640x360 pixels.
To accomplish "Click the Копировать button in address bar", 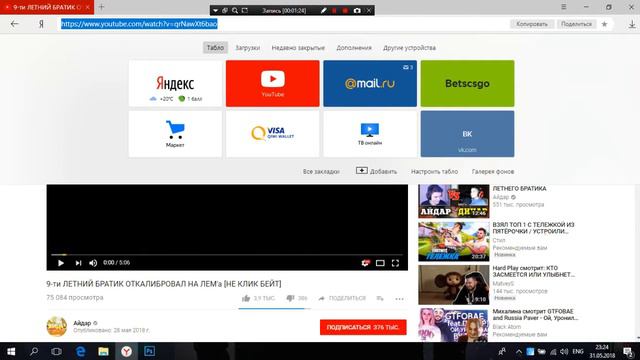I will [x=532, y=24].
